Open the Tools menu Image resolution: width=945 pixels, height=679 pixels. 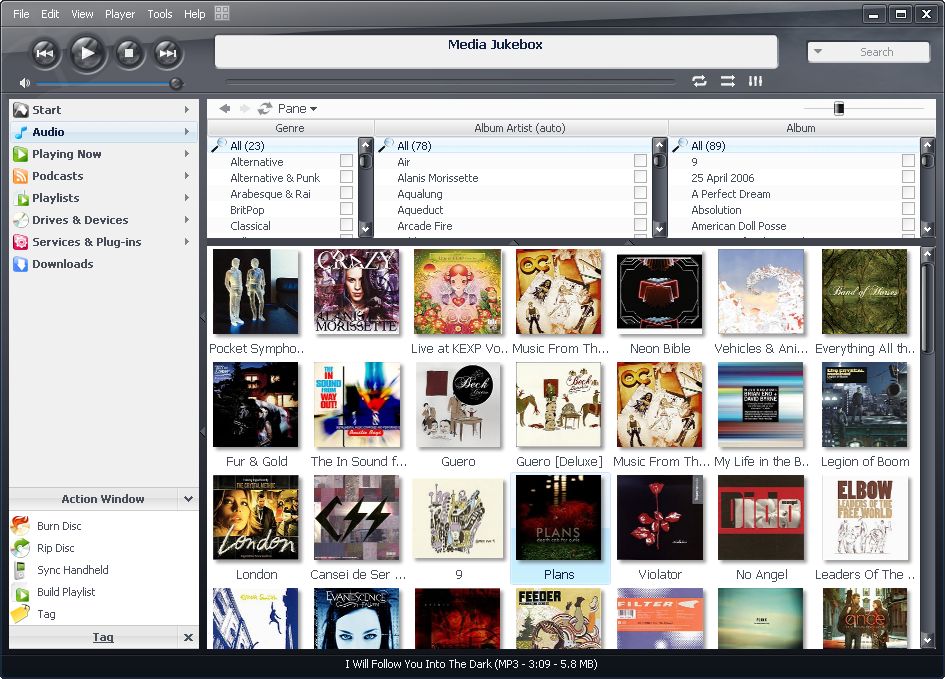click(160, 14)
